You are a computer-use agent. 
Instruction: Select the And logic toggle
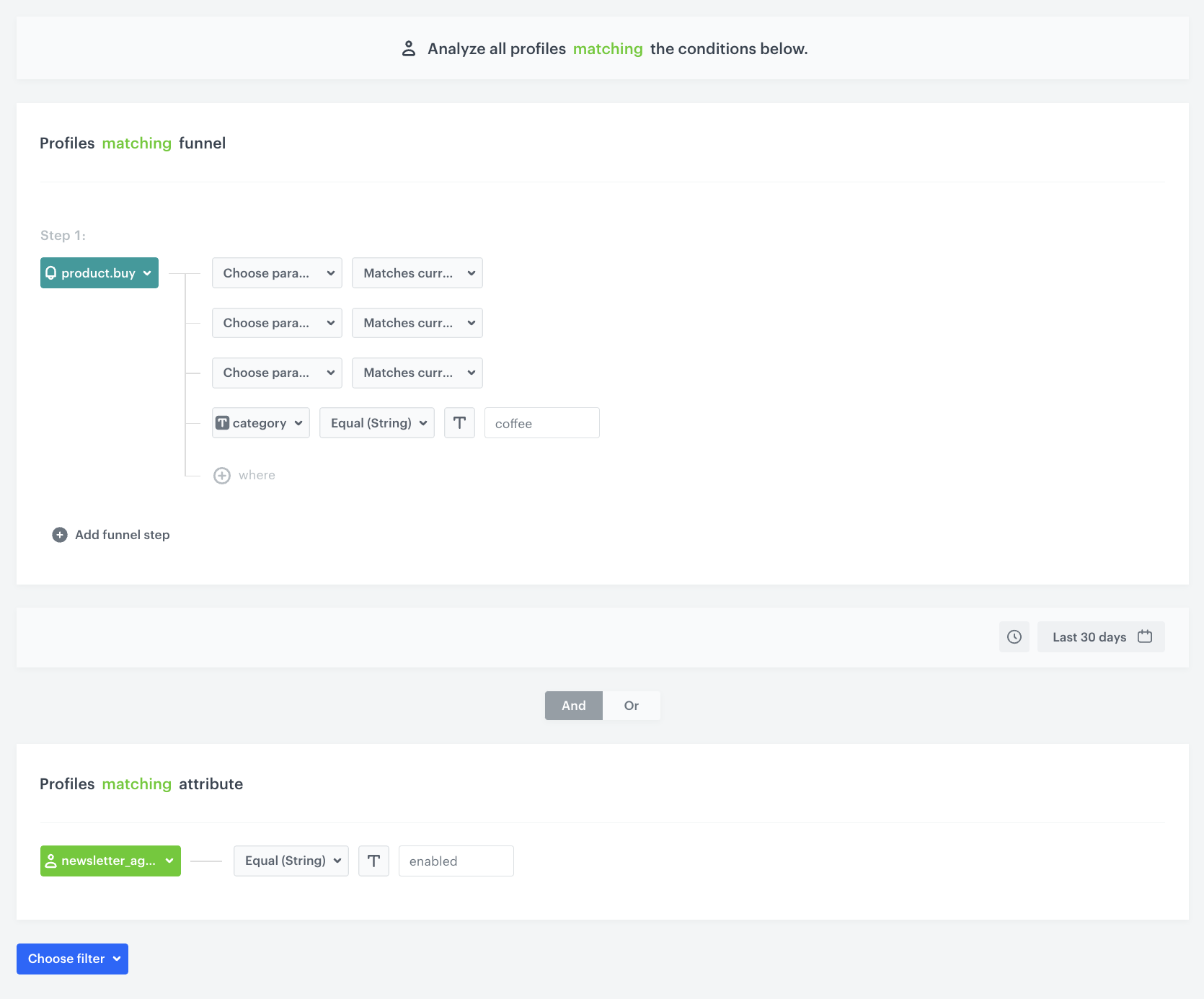tap(573, 706)
